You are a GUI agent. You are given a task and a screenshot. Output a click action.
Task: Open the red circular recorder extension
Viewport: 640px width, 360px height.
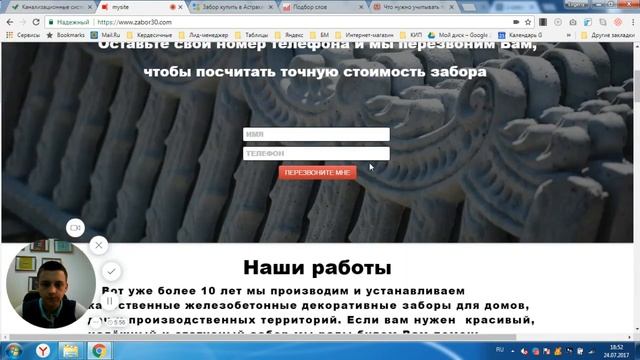click(618, 22)
